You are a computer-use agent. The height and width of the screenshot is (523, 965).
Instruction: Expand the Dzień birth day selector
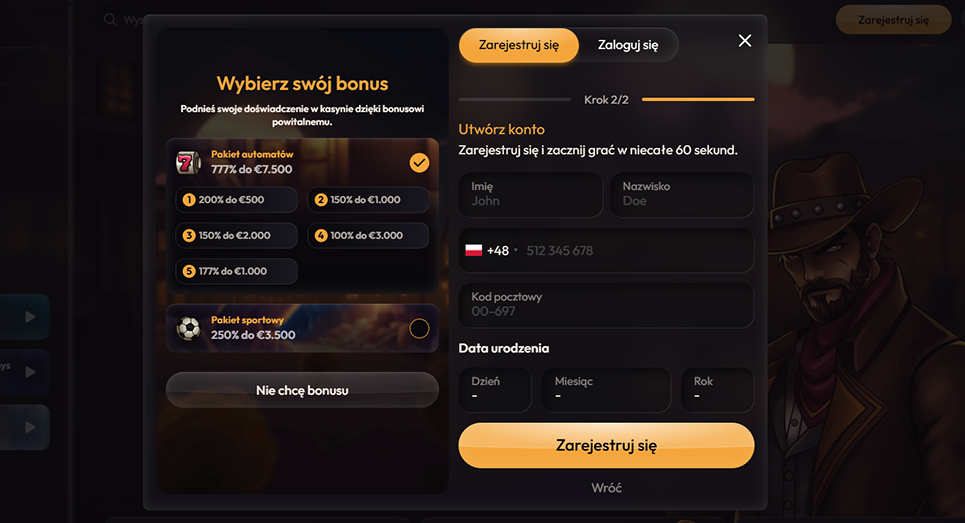[x=495, y=389]
